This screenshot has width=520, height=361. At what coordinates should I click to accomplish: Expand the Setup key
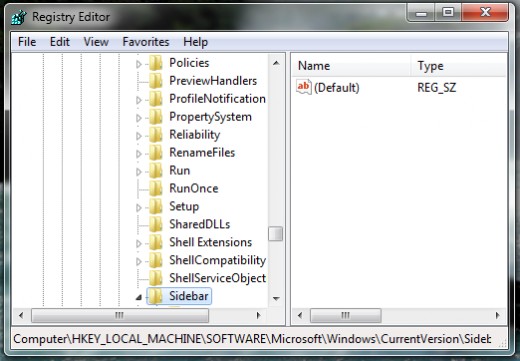(x=139, y=208)
